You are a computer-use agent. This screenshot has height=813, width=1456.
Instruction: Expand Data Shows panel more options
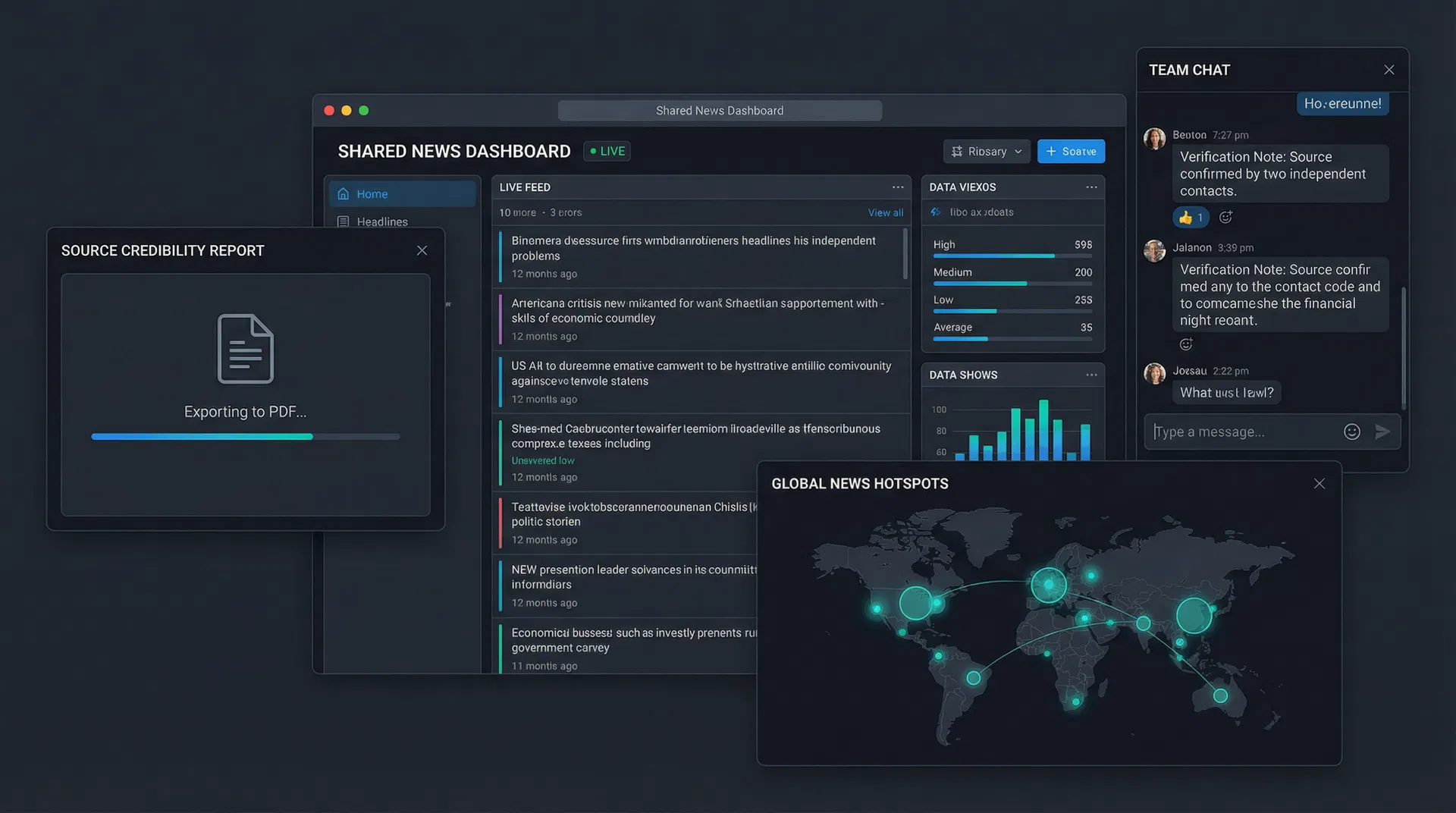1091,375
